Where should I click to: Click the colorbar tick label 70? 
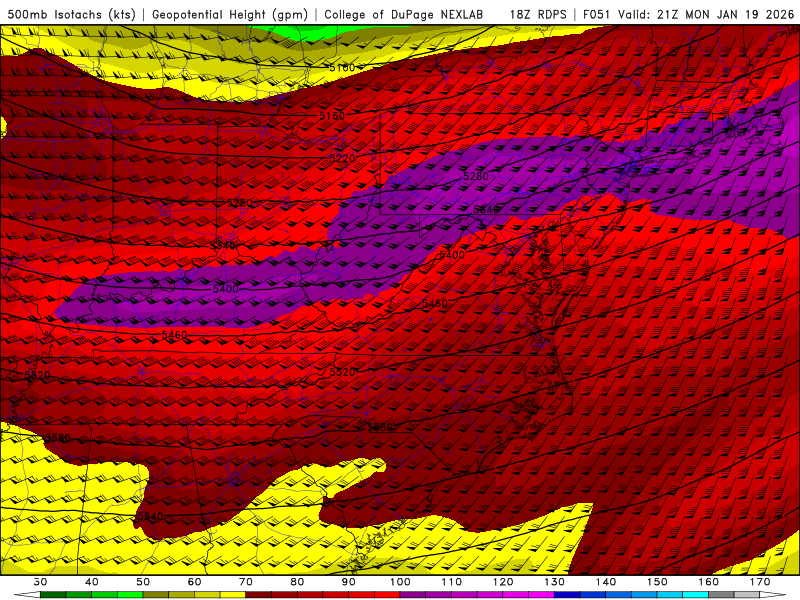[x=246, y=582]
